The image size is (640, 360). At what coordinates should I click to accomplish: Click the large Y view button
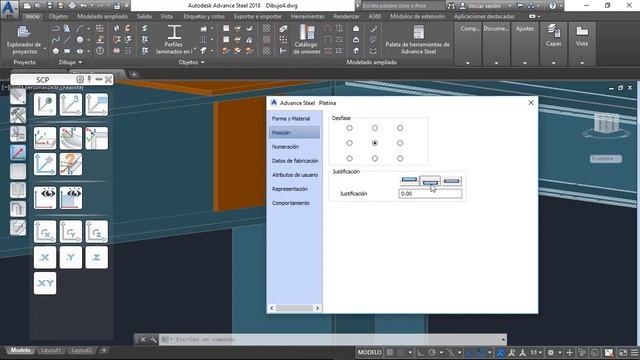(71, 257)
